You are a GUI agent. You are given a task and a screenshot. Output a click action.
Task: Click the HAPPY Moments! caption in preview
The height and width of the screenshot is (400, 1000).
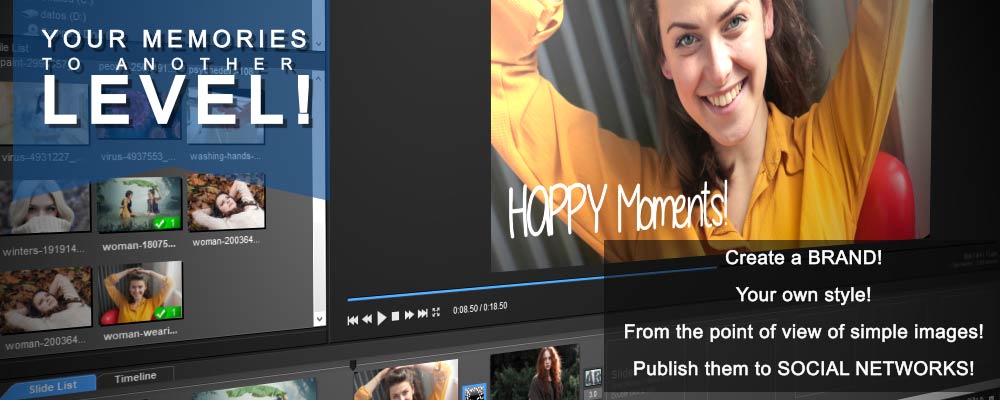(x=617, y=208)
